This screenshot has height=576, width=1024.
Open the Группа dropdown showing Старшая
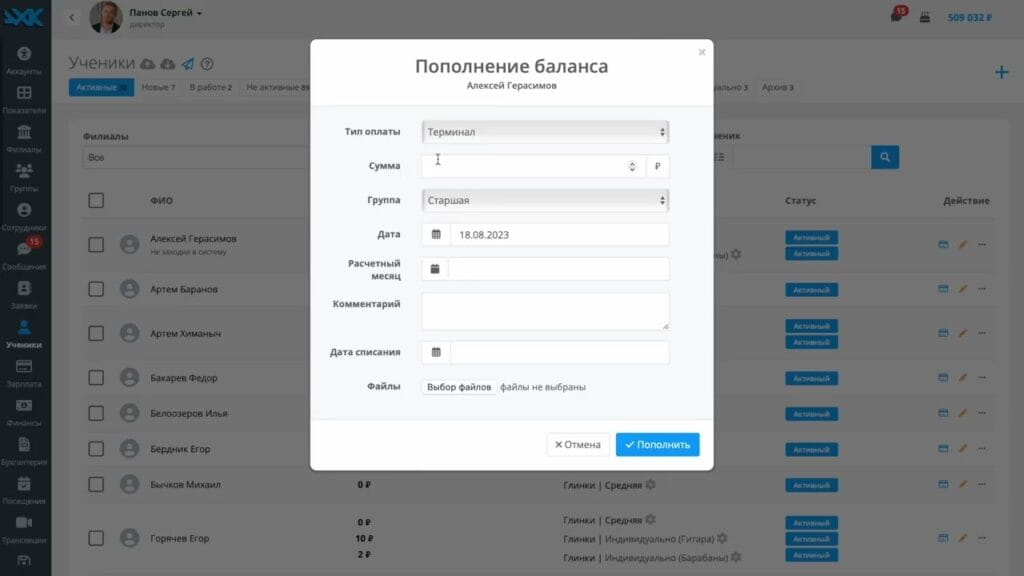(544, 200)
